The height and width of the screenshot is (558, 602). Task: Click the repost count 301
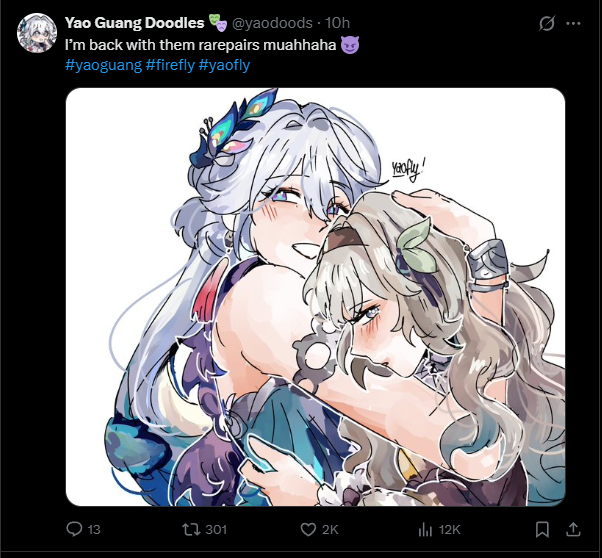point(216,530)
